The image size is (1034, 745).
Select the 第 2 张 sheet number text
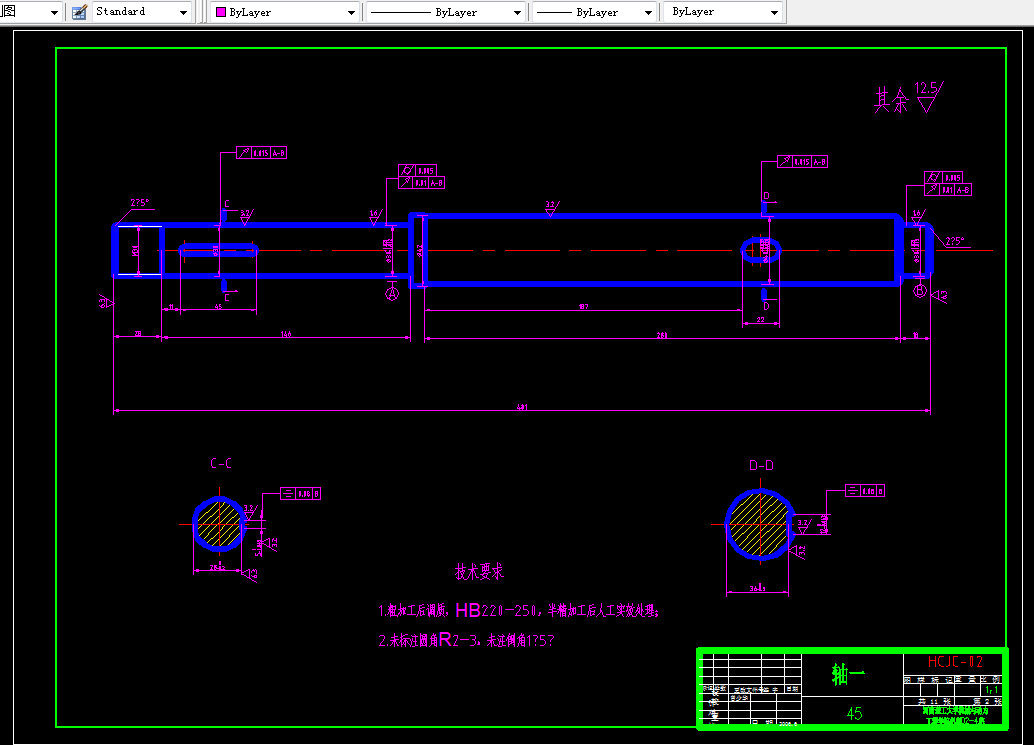click(x=987, y=701)
